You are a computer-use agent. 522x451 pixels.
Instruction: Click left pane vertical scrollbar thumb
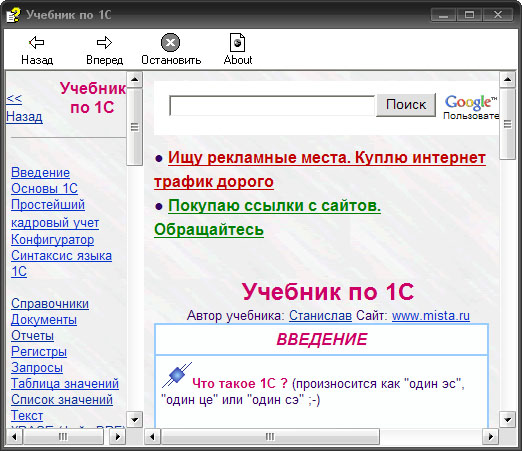pos(135,127)
